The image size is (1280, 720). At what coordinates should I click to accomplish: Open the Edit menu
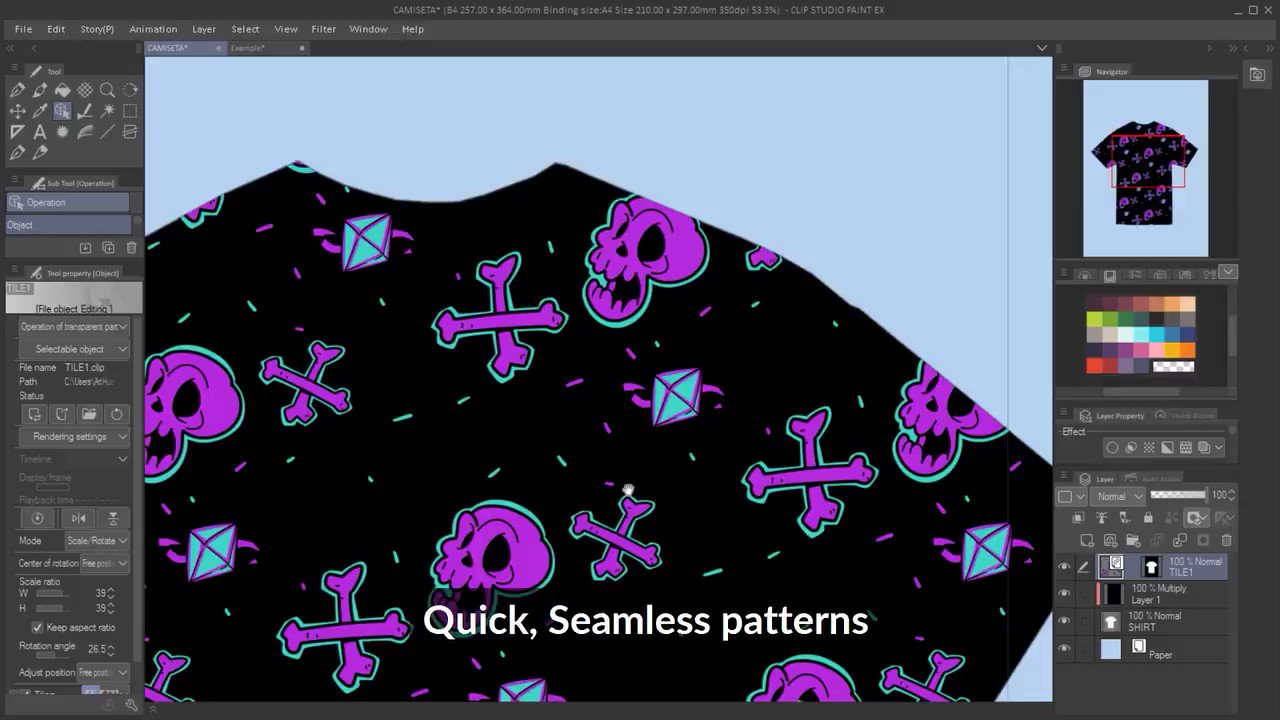click(56, 29)
